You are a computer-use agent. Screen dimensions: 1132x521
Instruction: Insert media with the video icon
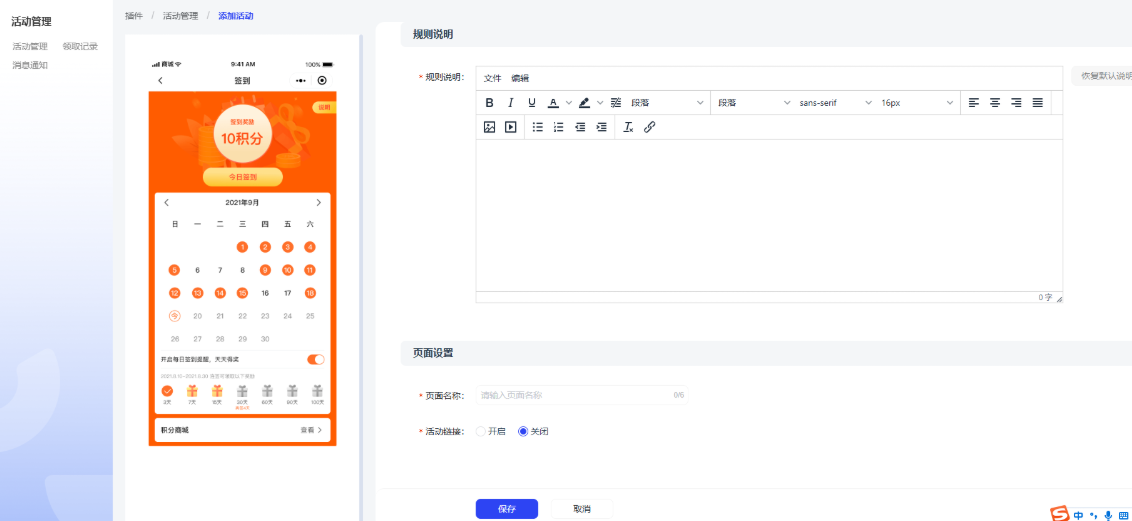click(x=511, y=127)
